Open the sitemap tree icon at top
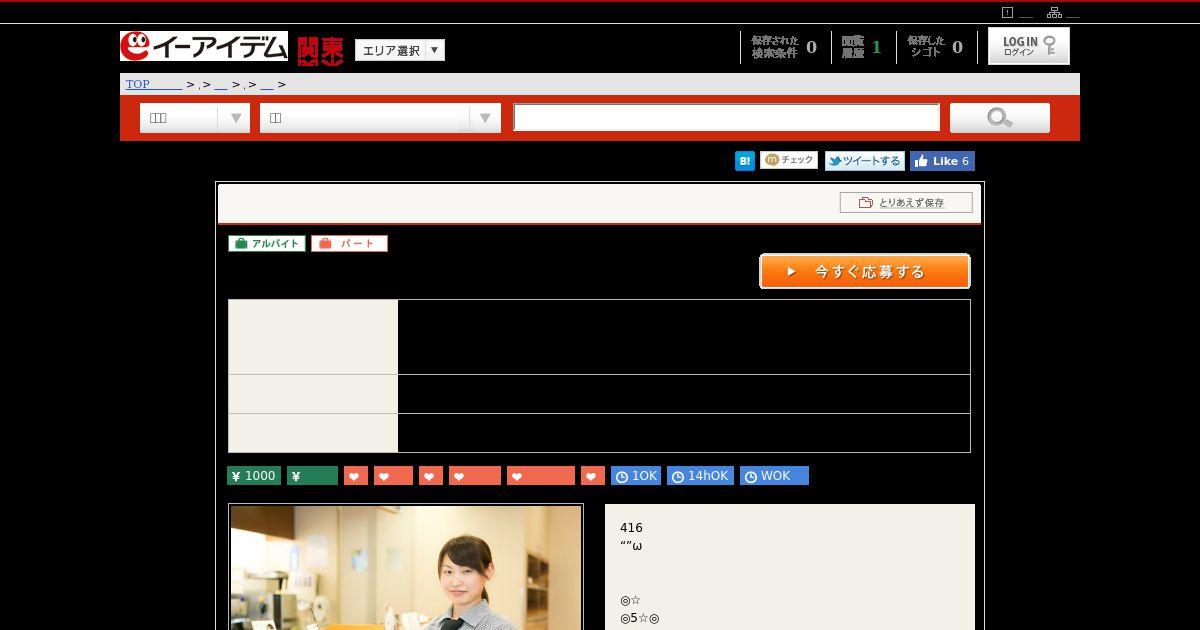The image size is (1200, 630). coord(1054,13)
